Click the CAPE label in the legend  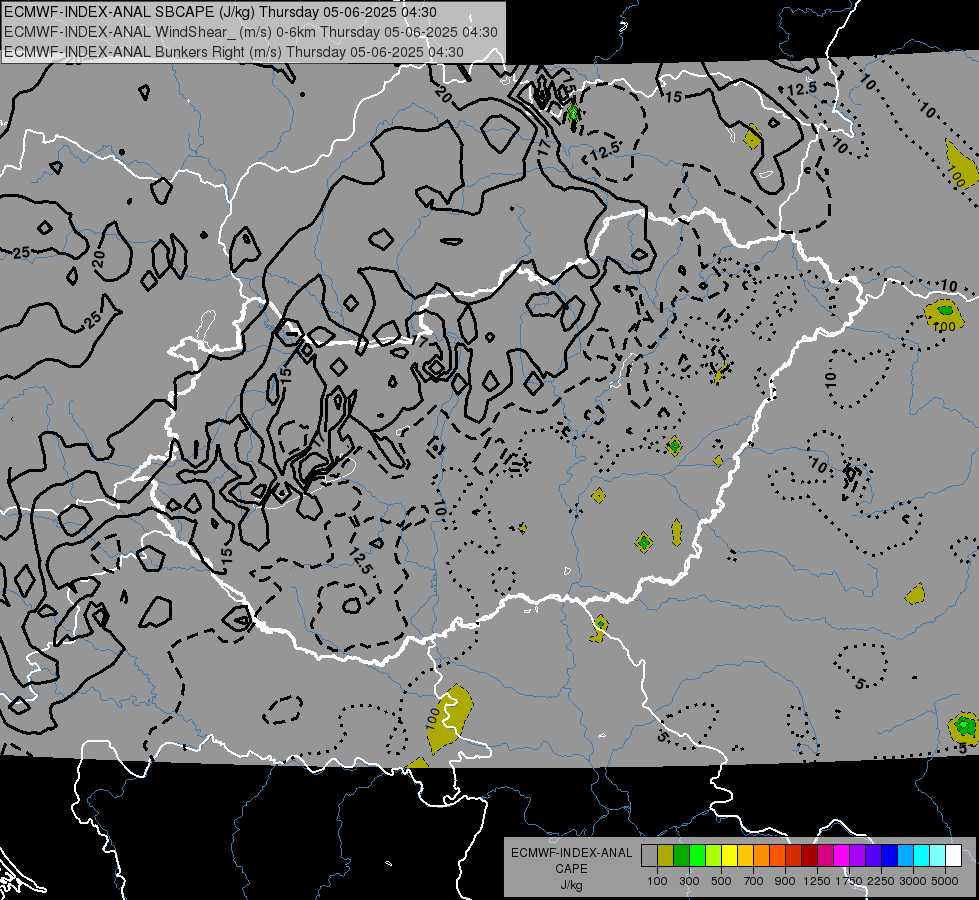pos(571,869)
